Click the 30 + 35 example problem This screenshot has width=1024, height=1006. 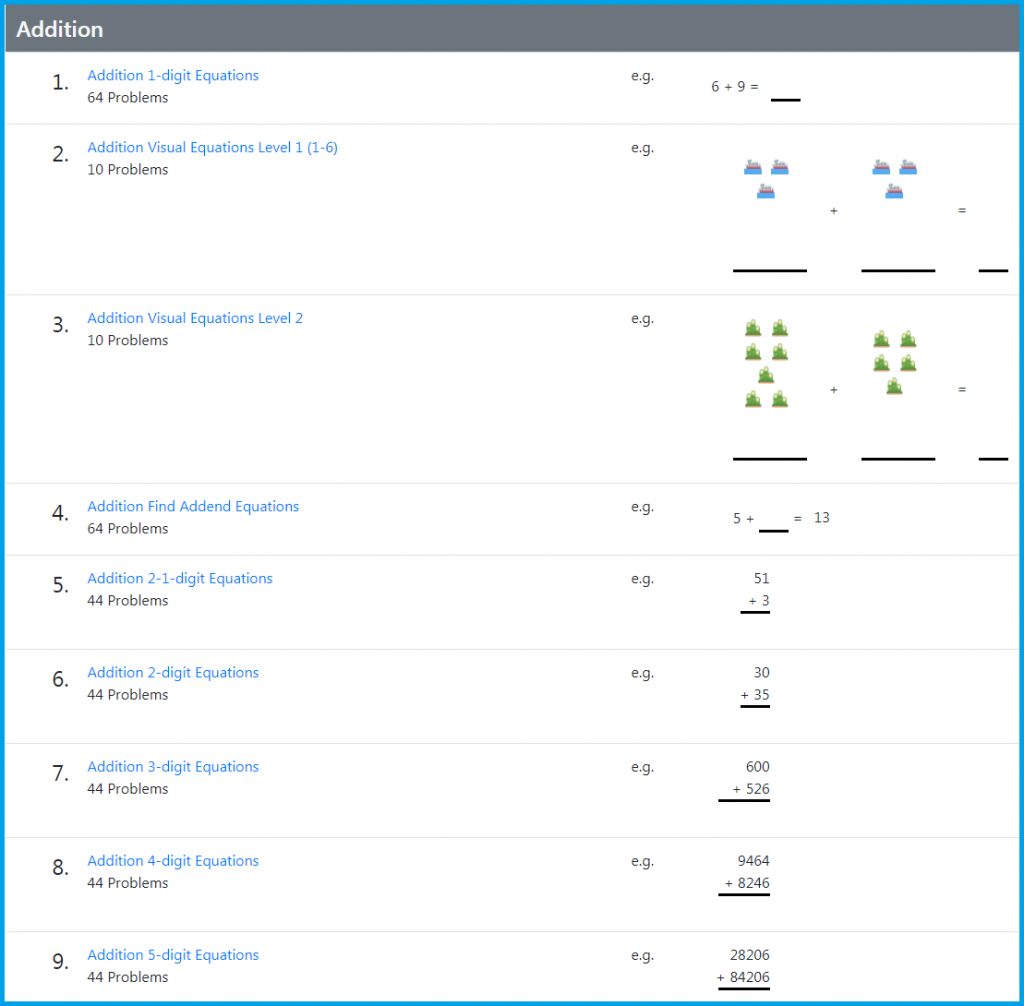pyautogui.click(x=757, y=685)
